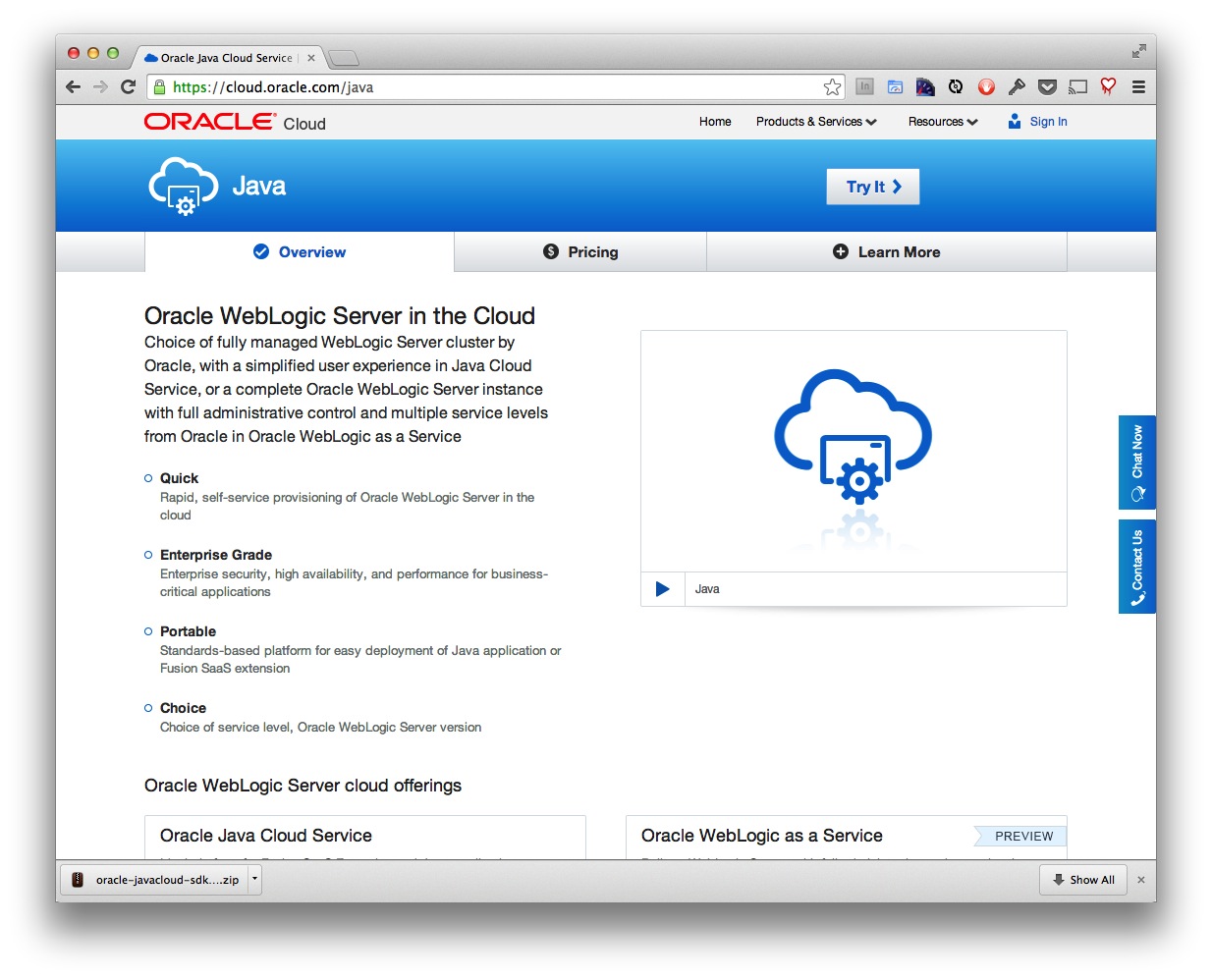The height and width of the screenshot is (980, 1212).
Task: Go back to the previous page
Action: (74, 87)
